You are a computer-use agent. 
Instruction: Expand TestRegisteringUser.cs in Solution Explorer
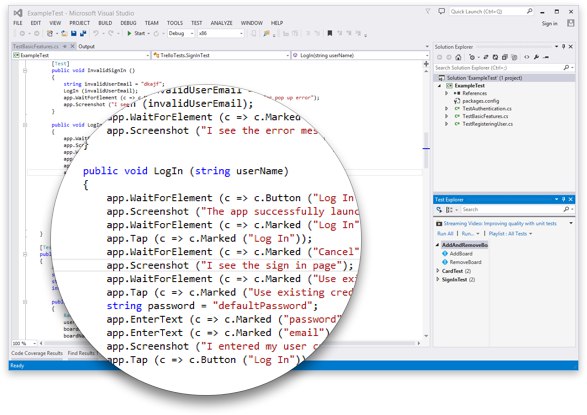(x=447, y=123)
